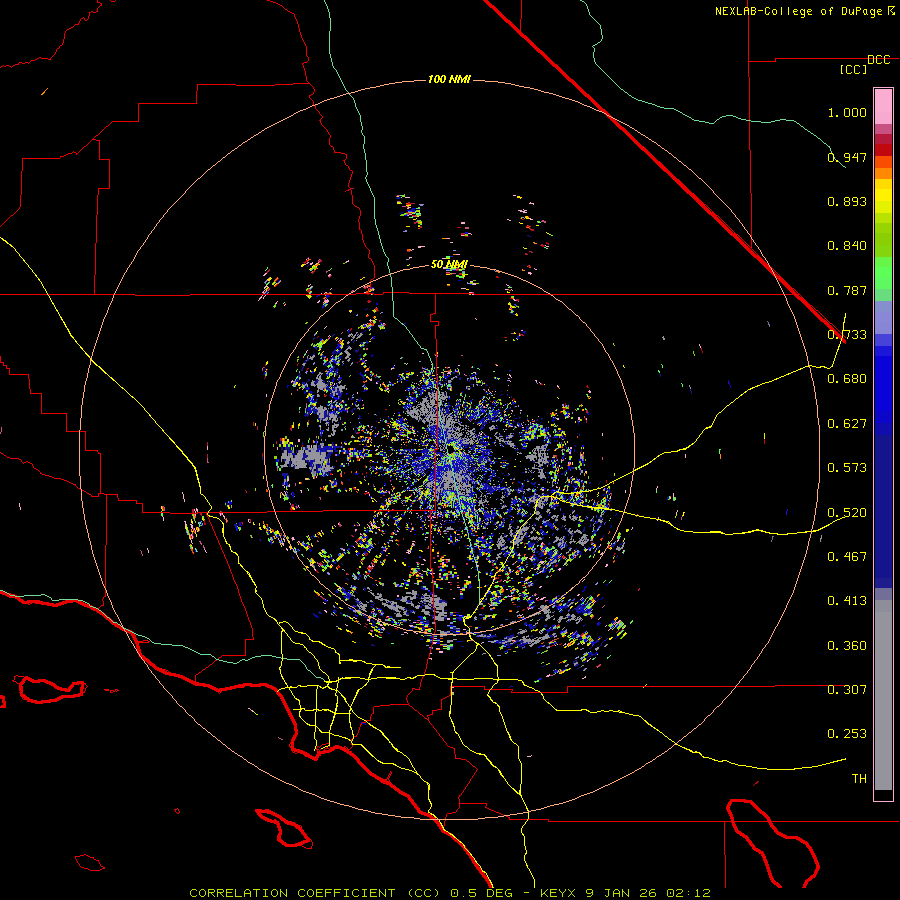The width and height of the screenshot is (900, 900).
Task: Select the 0.680 scale value
Action: pos(847,379)
